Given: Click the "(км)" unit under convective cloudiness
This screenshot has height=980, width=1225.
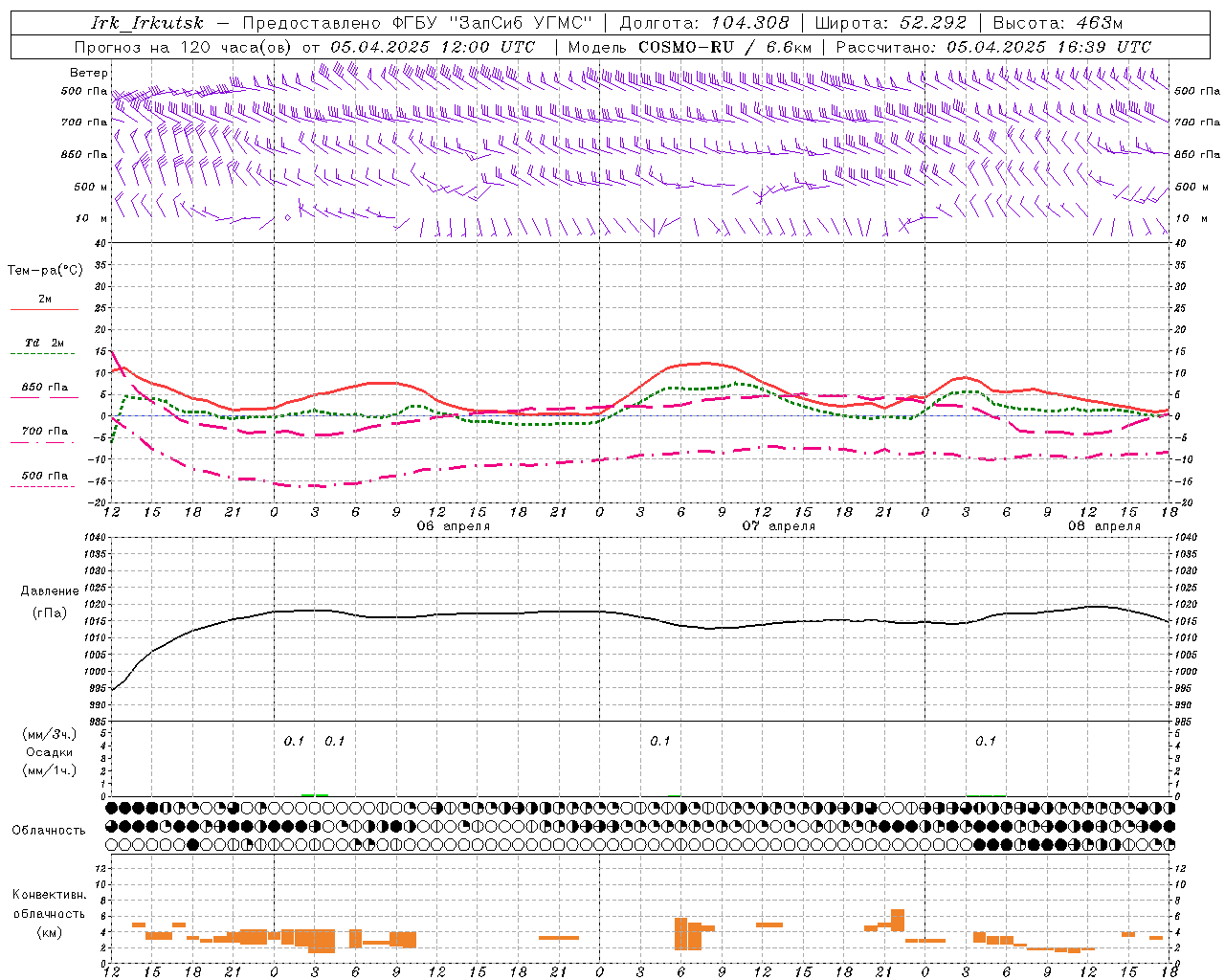Looking at the screenshot, I should point(50,932).
